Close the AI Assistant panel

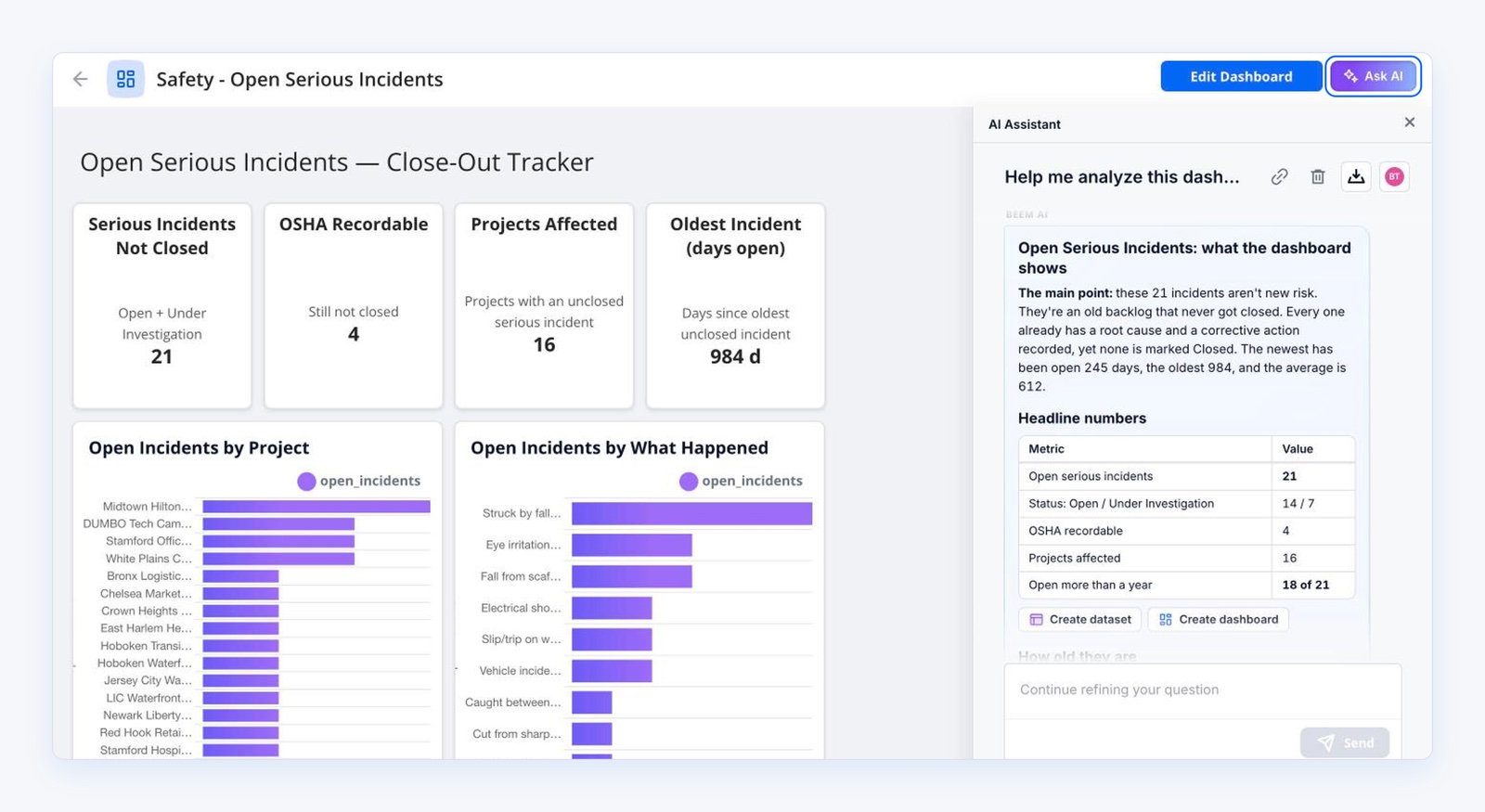point(1410,122)
